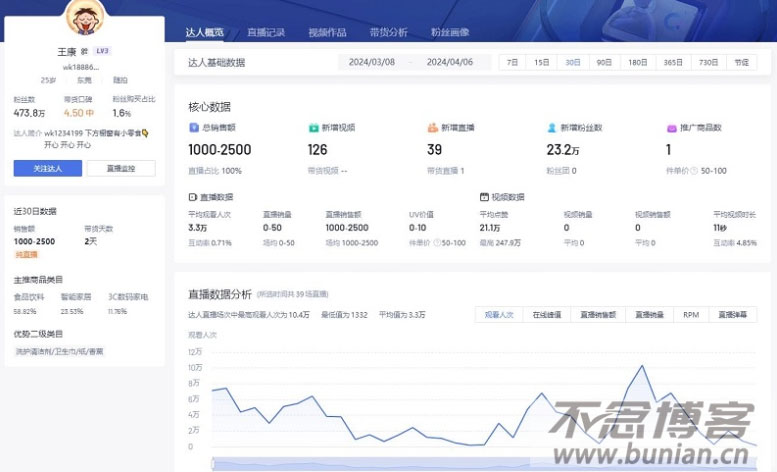Click the 新增直播 icon

coord(433,128)
